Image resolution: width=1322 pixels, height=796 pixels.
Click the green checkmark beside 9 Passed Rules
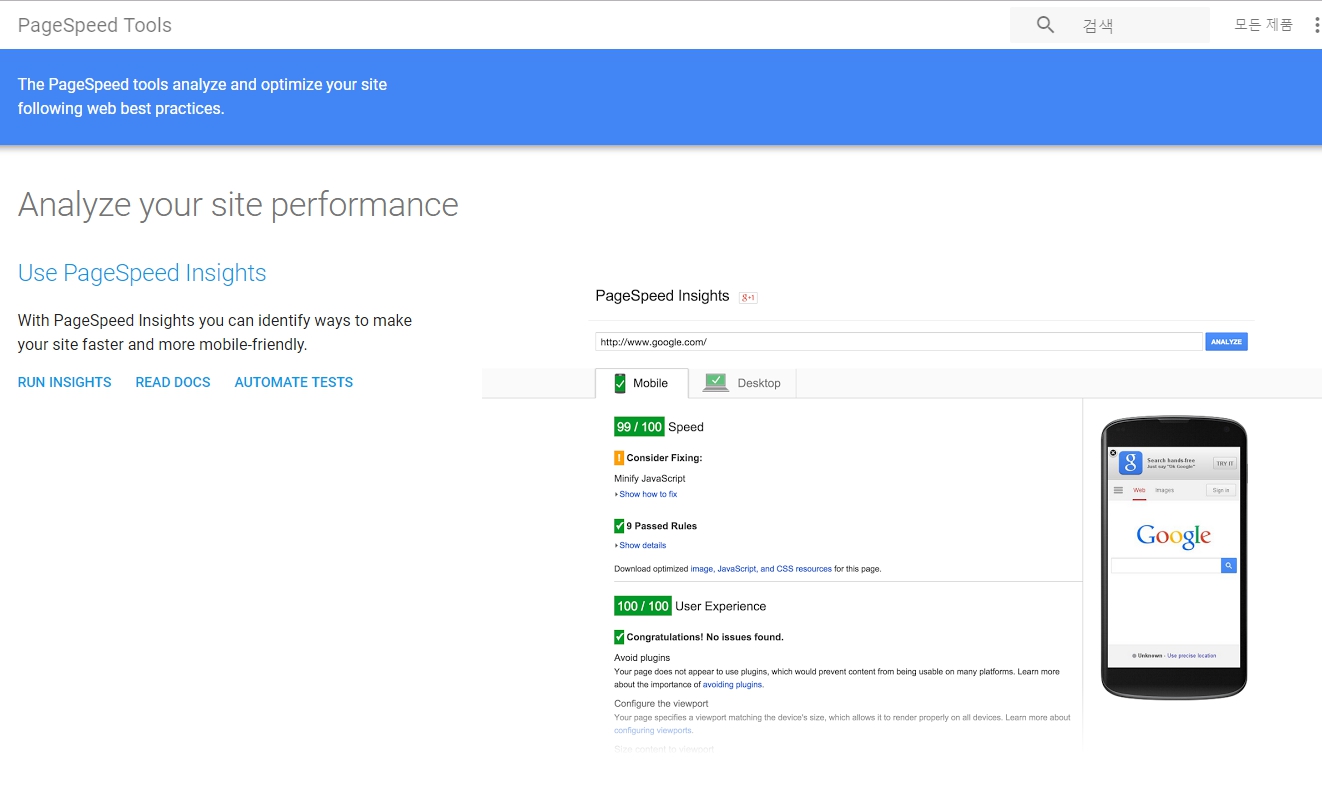point(619,525)
